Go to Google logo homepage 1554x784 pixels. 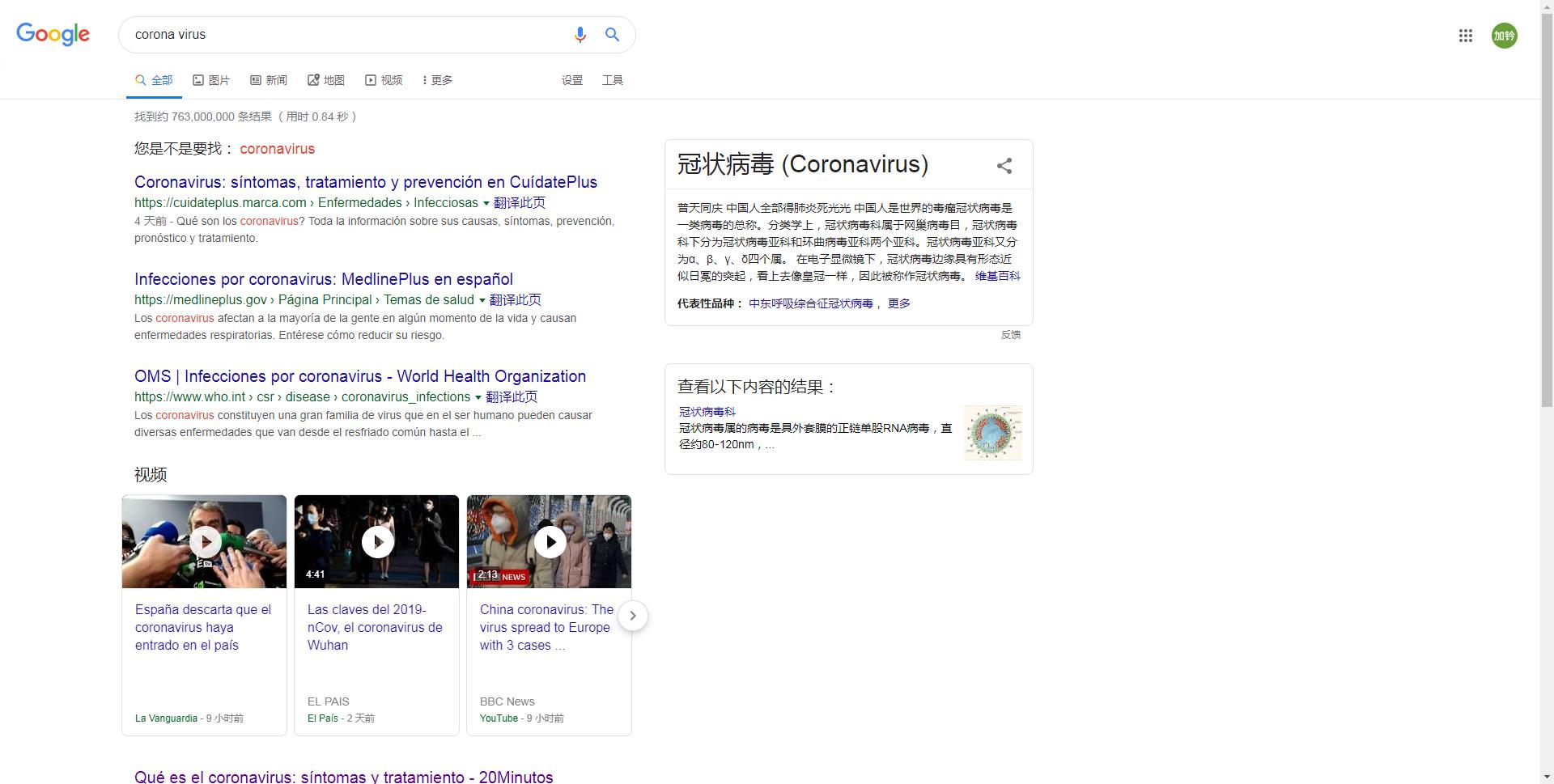(53, 34)
